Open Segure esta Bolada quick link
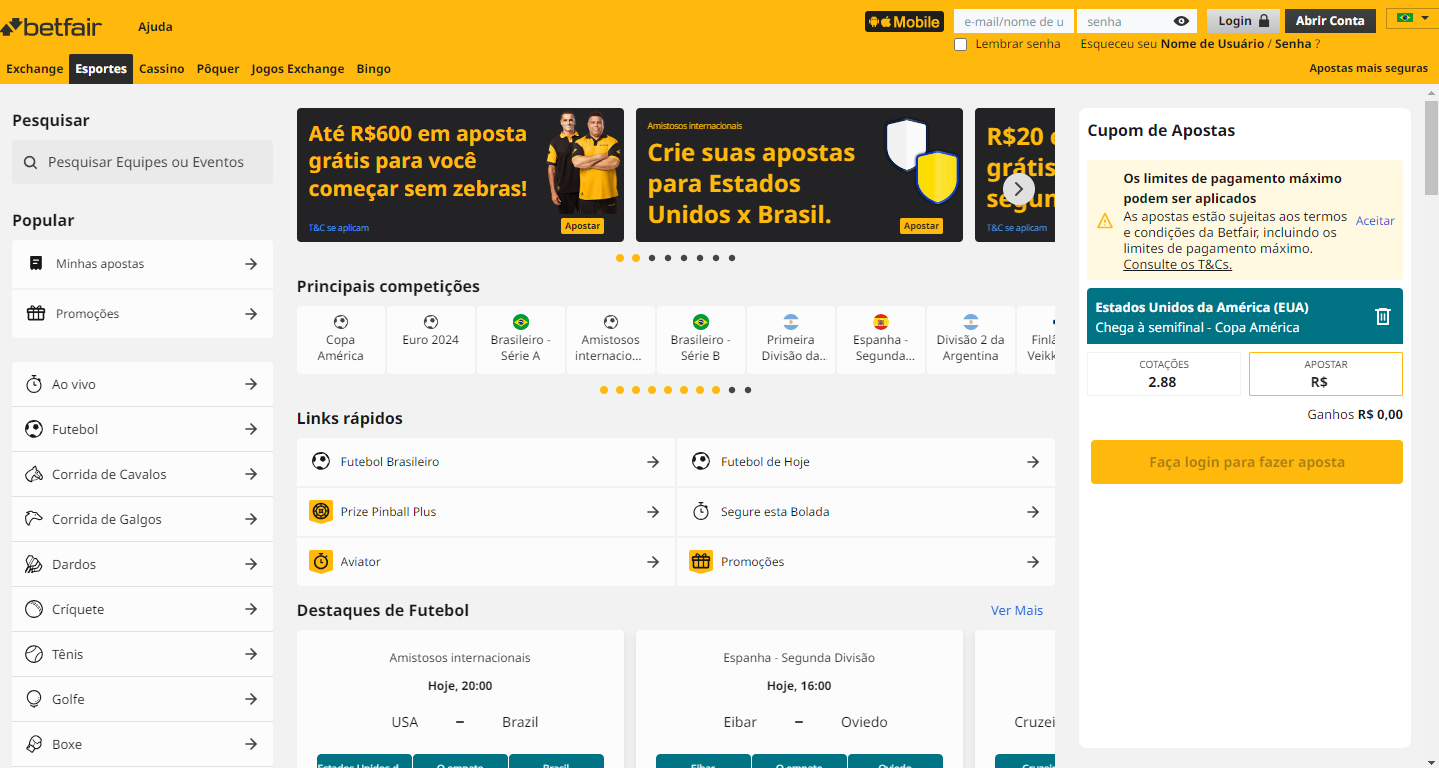Screen dimensions: 1439x768 pyautogui.click(x=866, y=512)
